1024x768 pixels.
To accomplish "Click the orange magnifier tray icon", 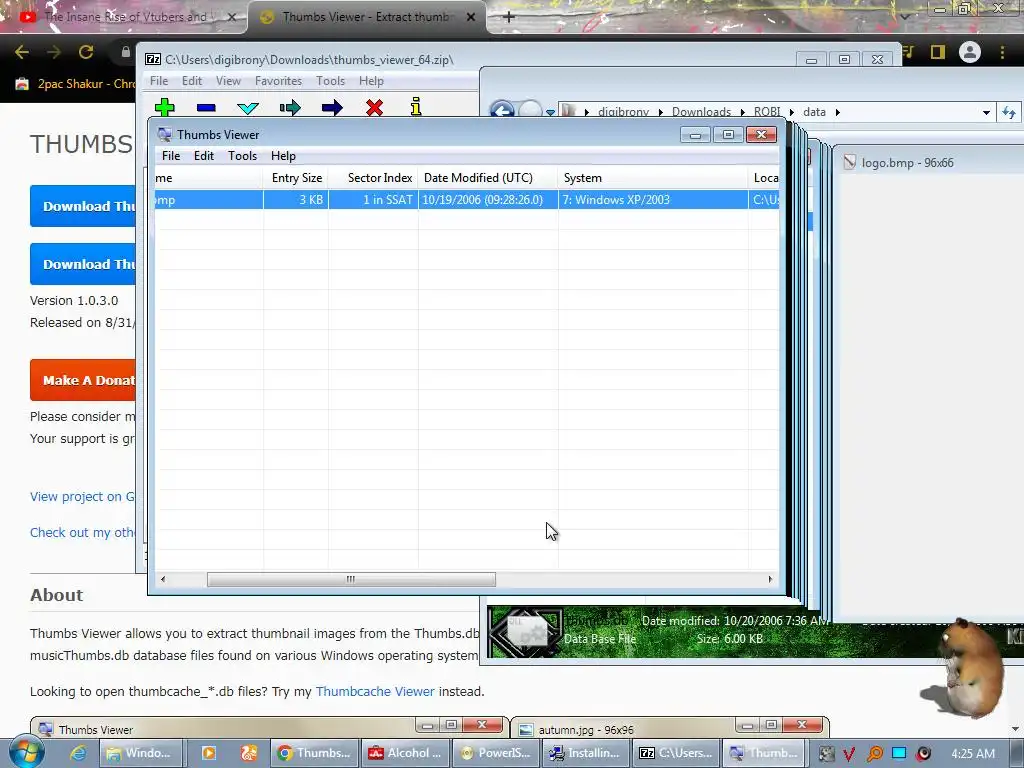I will [x=874, y=754].
